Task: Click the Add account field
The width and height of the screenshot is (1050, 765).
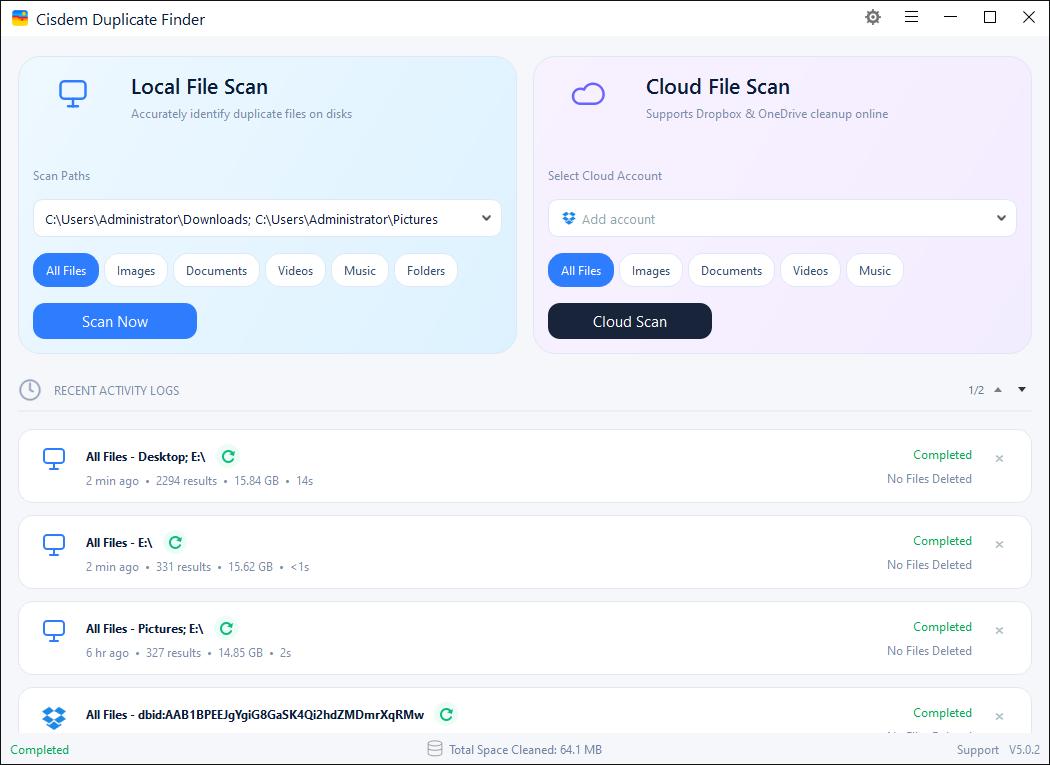Action: 782,218
